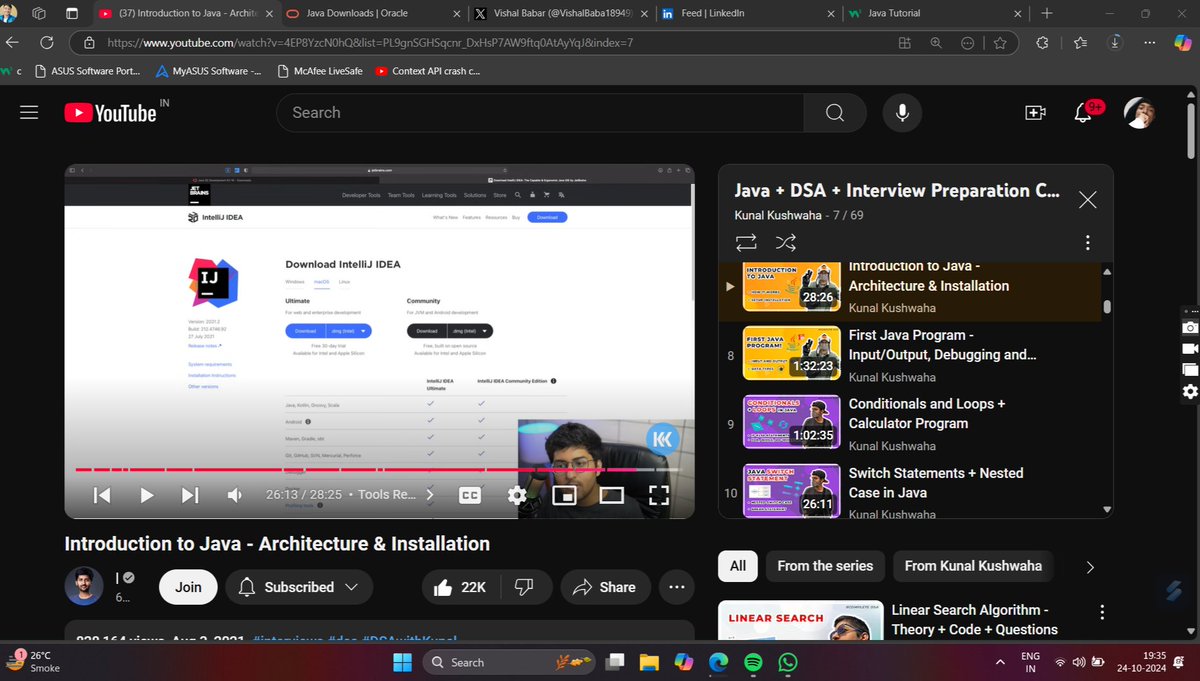Image resolution: width=1200 pixels, height=681 pixels.
Task: Mute the video with the speaker icon
Action: tap(234, 495)
